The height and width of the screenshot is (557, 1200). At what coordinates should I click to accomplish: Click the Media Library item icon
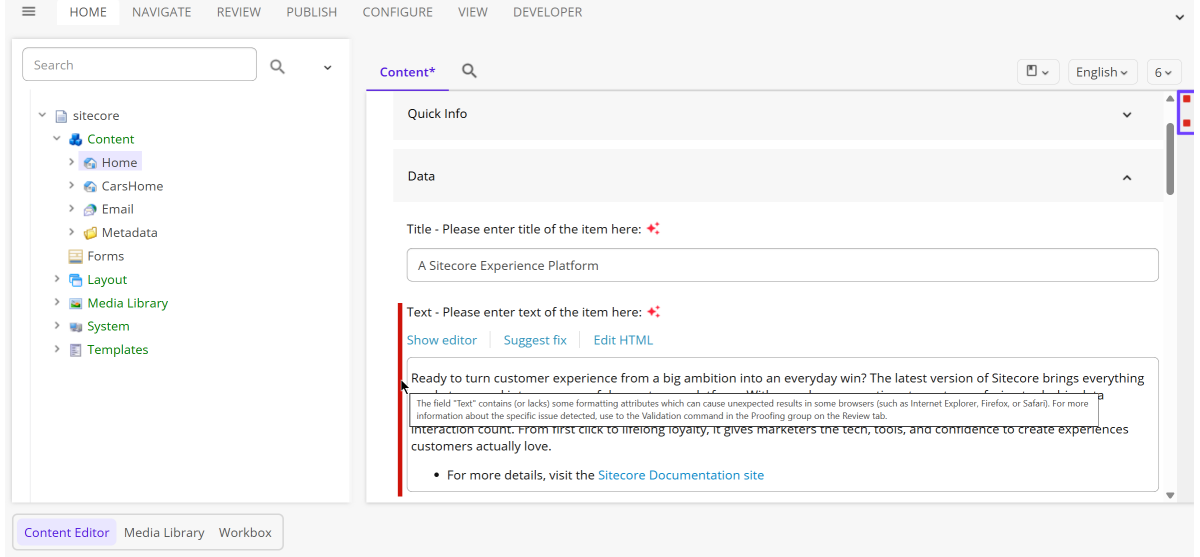coord(76,303)
